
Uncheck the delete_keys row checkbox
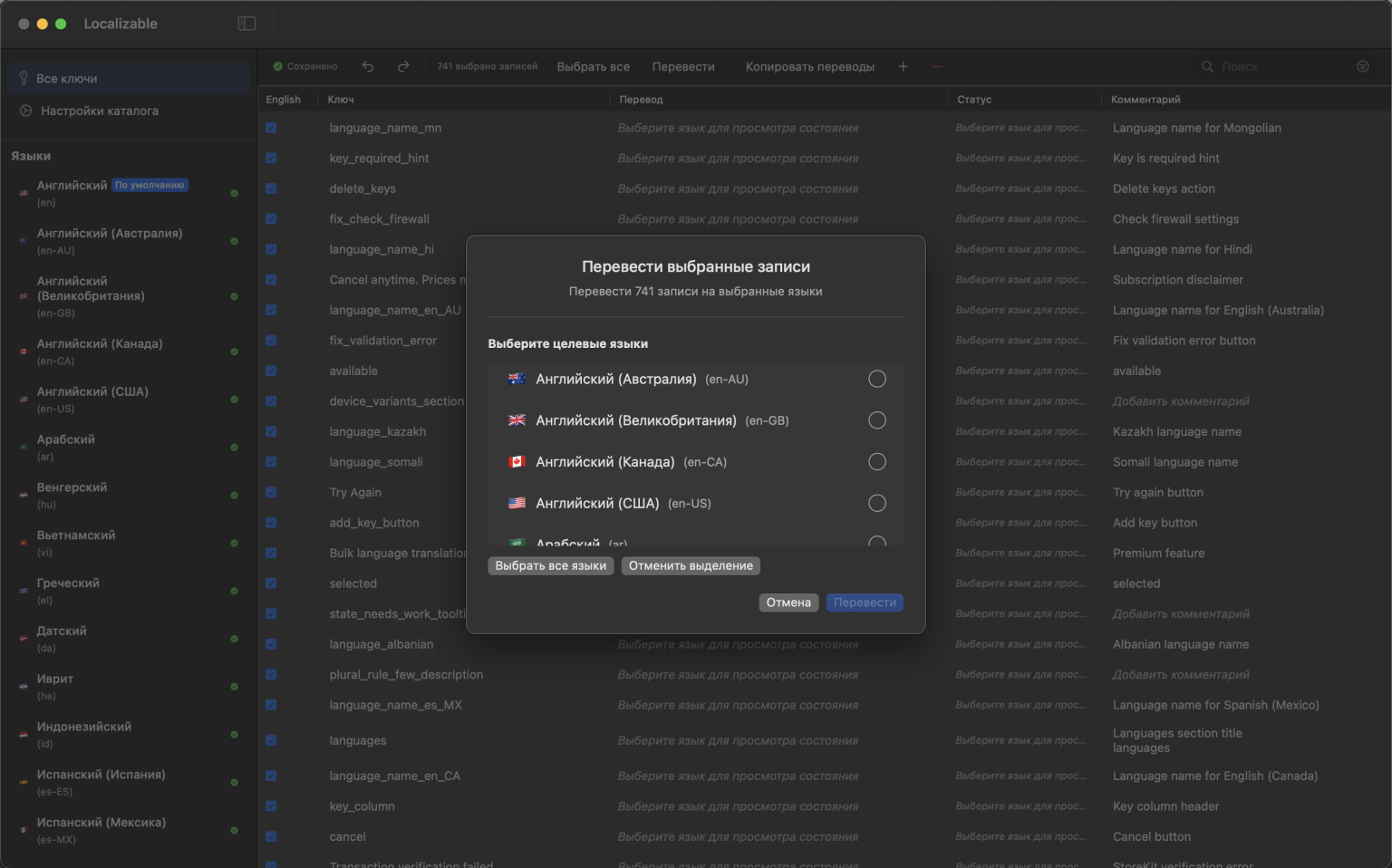pos(271,188)
